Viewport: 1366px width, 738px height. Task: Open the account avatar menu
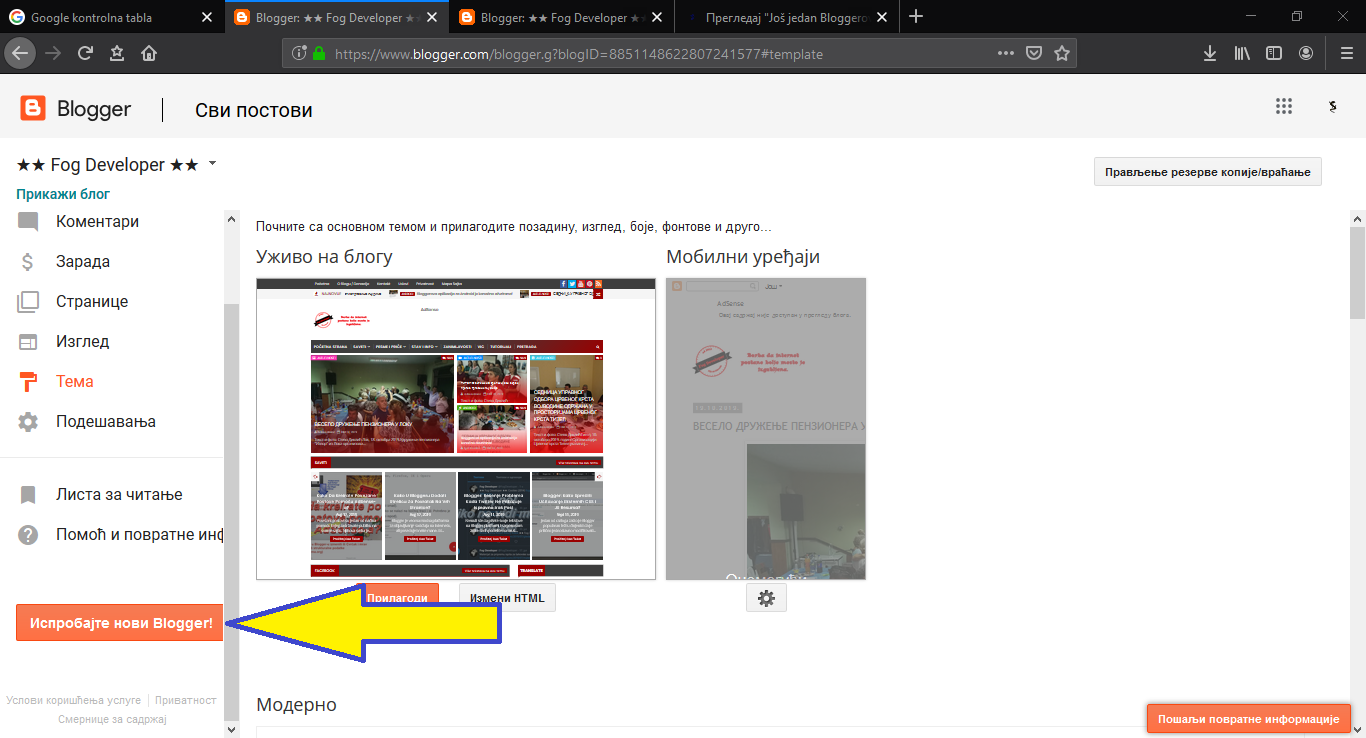pos(1332,107)
